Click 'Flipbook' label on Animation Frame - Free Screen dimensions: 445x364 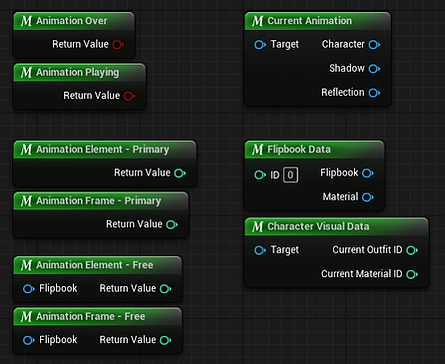pyautogui.click(x=58, y=340)
